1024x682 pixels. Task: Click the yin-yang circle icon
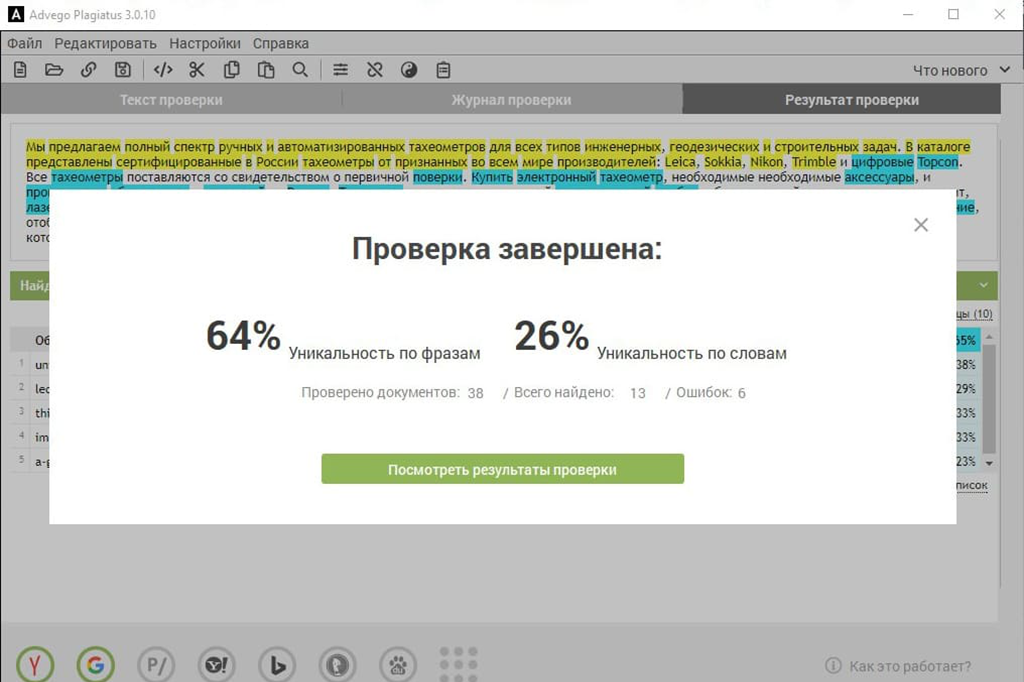(x=409, y=70)
